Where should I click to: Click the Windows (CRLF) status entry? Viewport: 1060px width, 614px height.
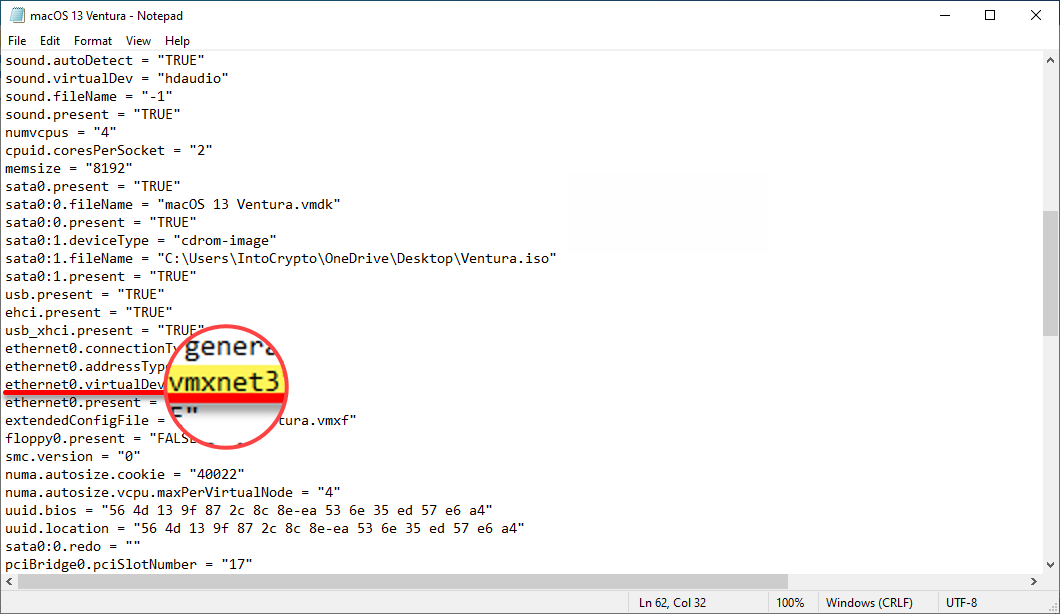pyautogui.click(x=869, y=603)
